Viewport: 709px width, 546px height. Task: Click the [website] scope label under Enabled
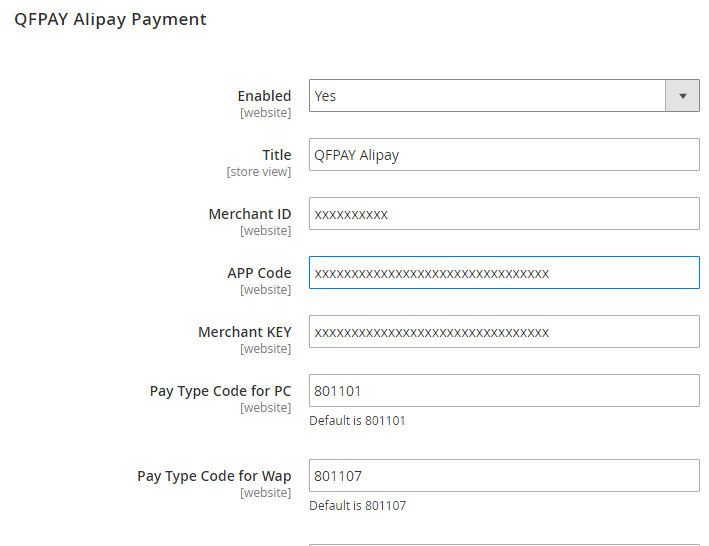(265, 113)
